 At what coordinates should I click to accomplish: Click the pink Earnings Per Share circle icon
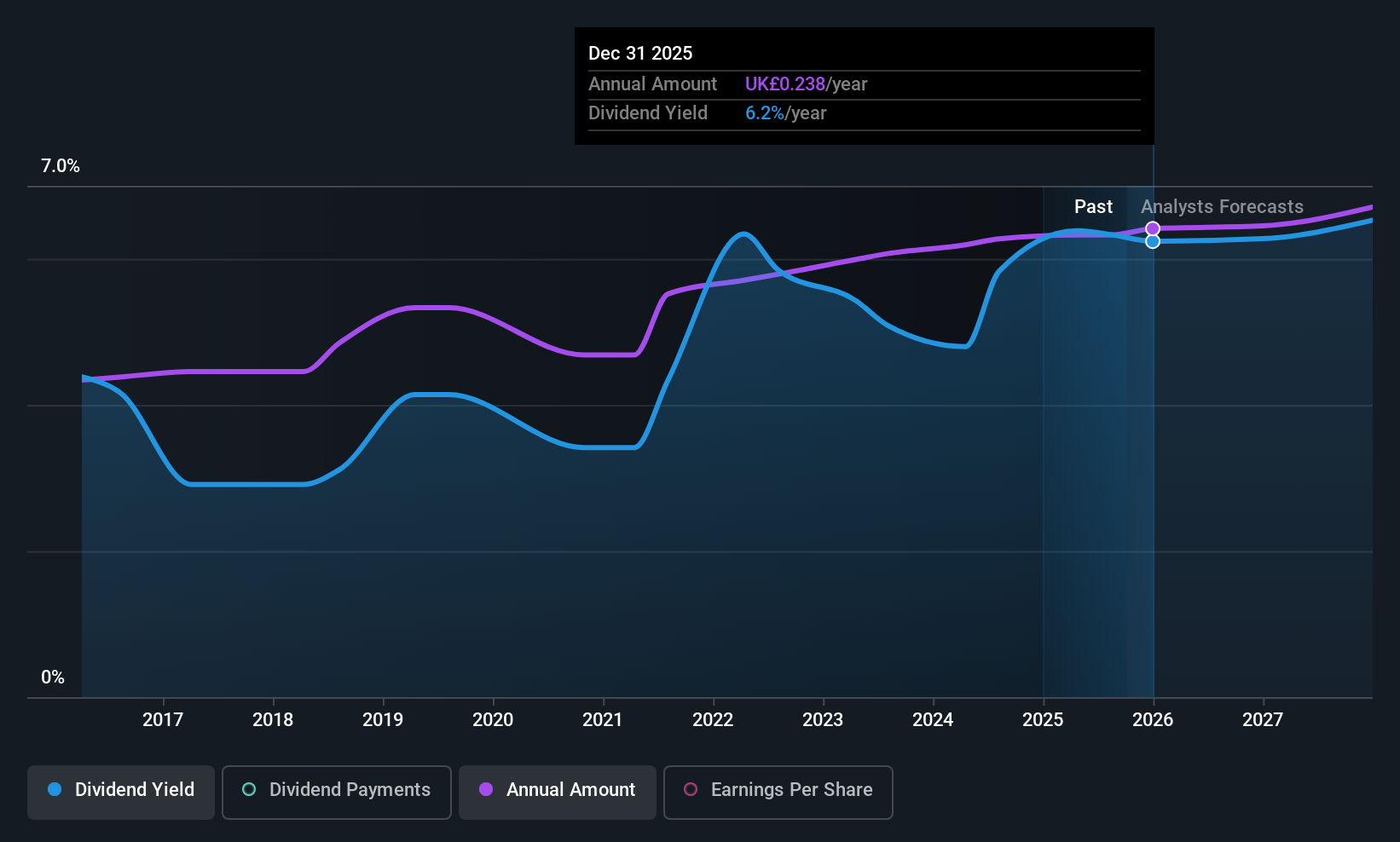point(691,790)
